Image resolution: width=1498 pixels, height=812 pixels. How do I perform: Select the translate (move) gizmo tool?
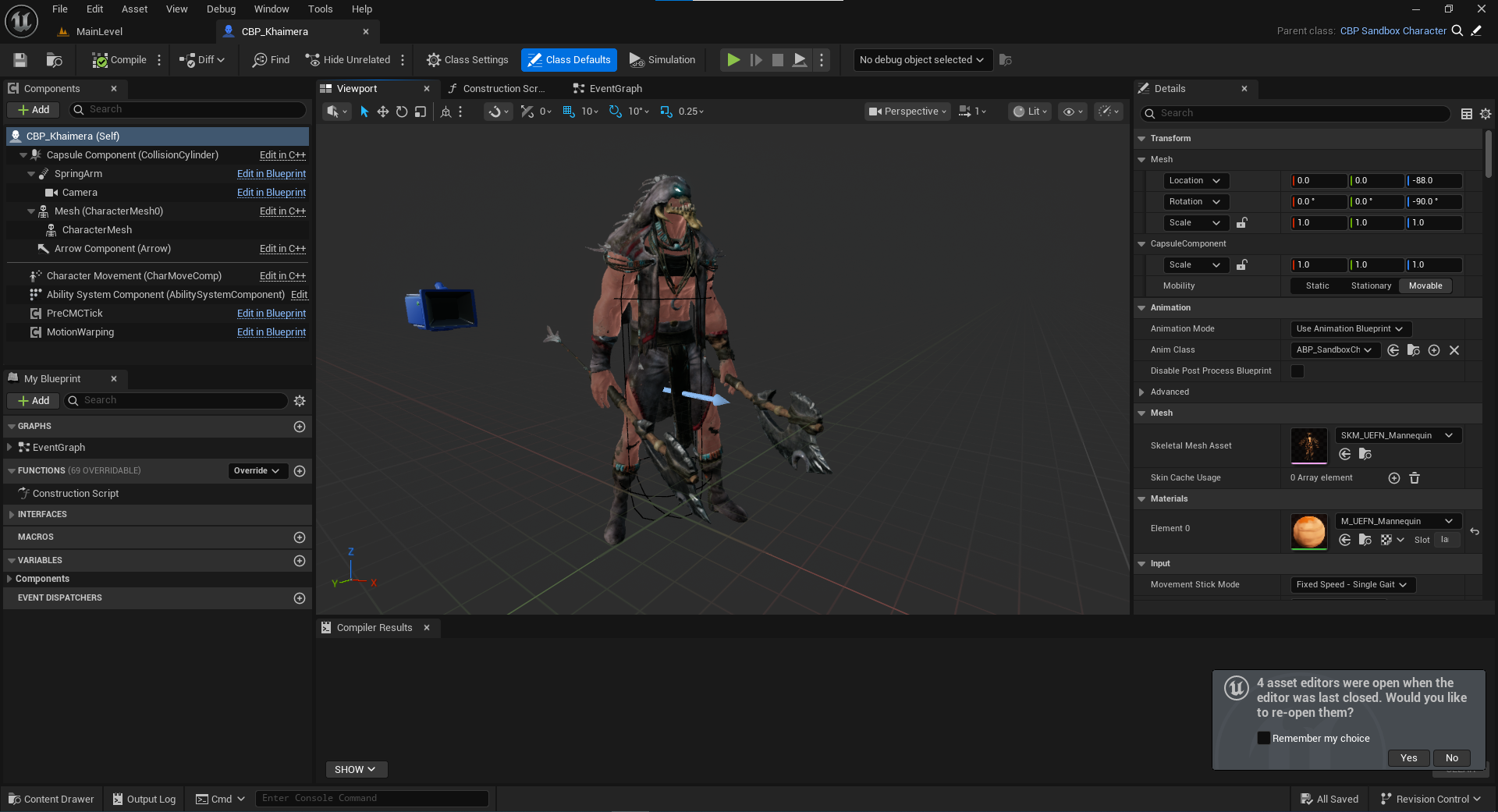click(x=383, y=112)
